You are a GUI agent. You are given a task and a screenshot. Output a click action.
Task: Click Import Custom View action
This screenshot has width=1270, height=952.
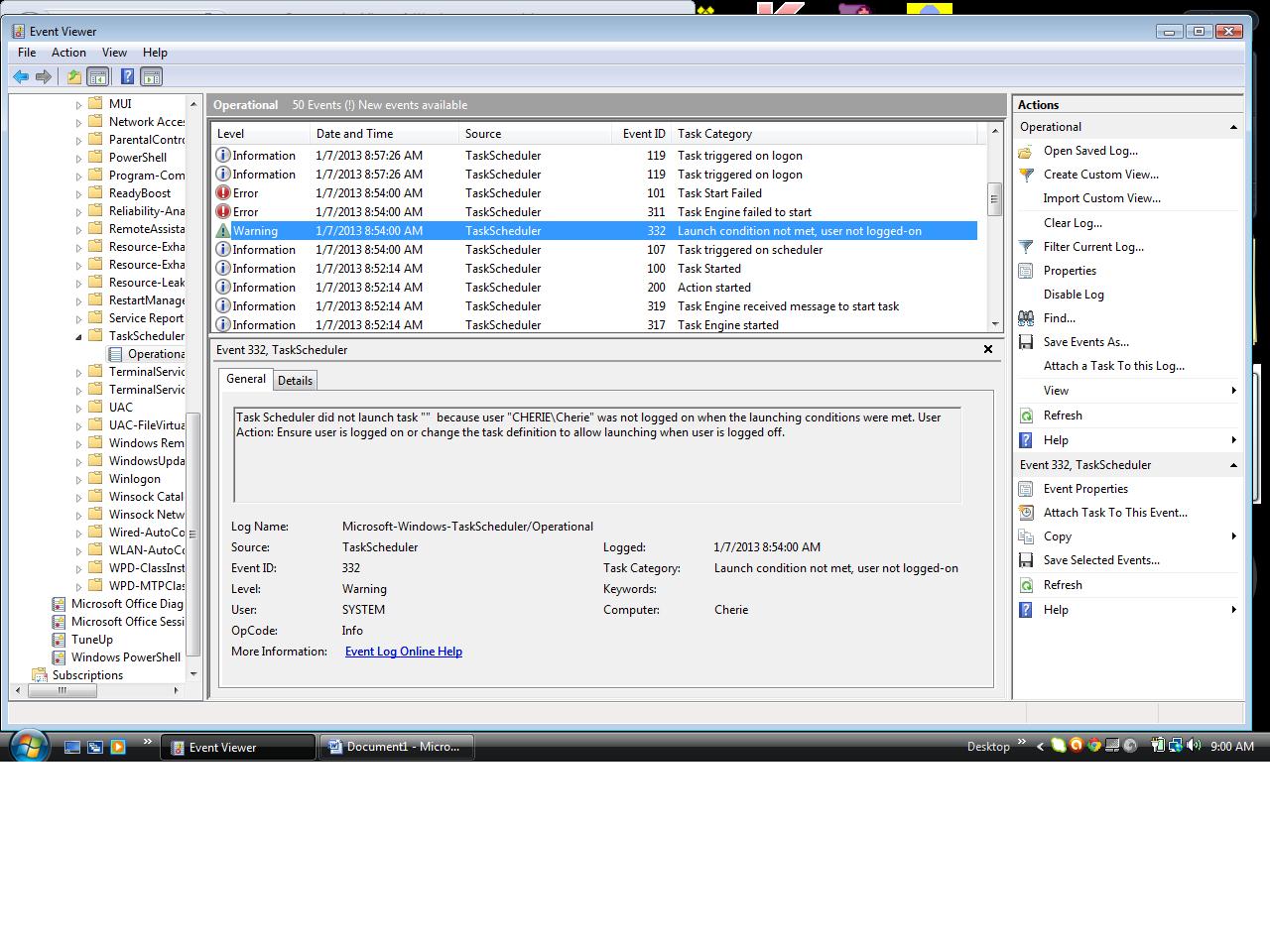click(1102, 198)
